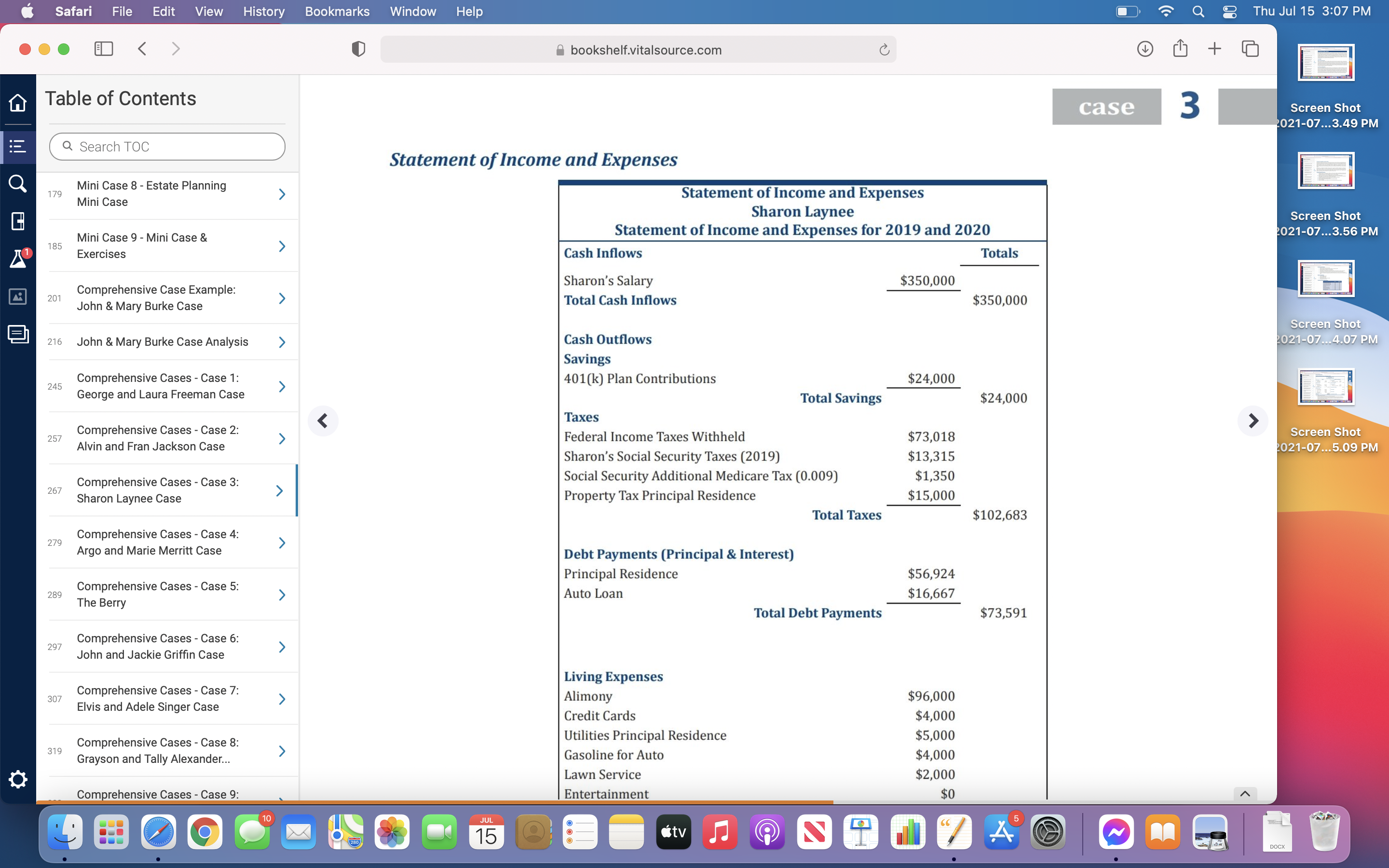Screen dimensions: 1389x868
Task: Open the flashcards icon in left sidebar
Action: click(x=18, y=334)
